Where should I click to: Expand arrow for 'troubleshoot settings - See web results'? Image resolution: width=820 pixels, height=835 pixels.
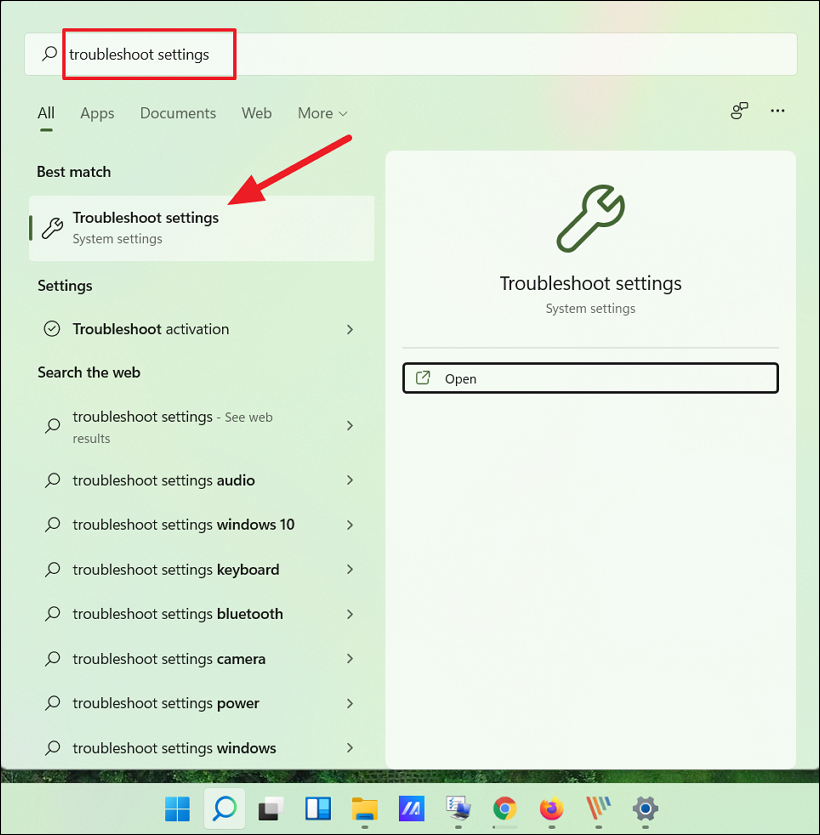tap(350, 425)
